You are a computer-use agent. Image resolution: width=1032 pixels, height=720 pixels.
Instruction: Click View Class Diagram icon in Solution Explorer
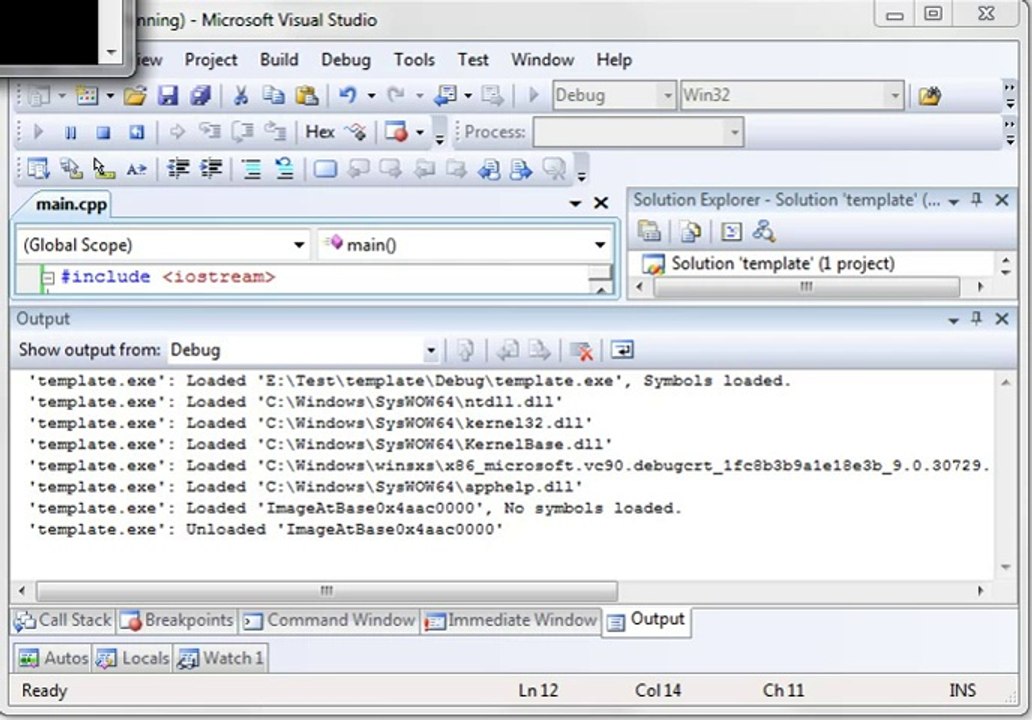[x=764, y=231]
